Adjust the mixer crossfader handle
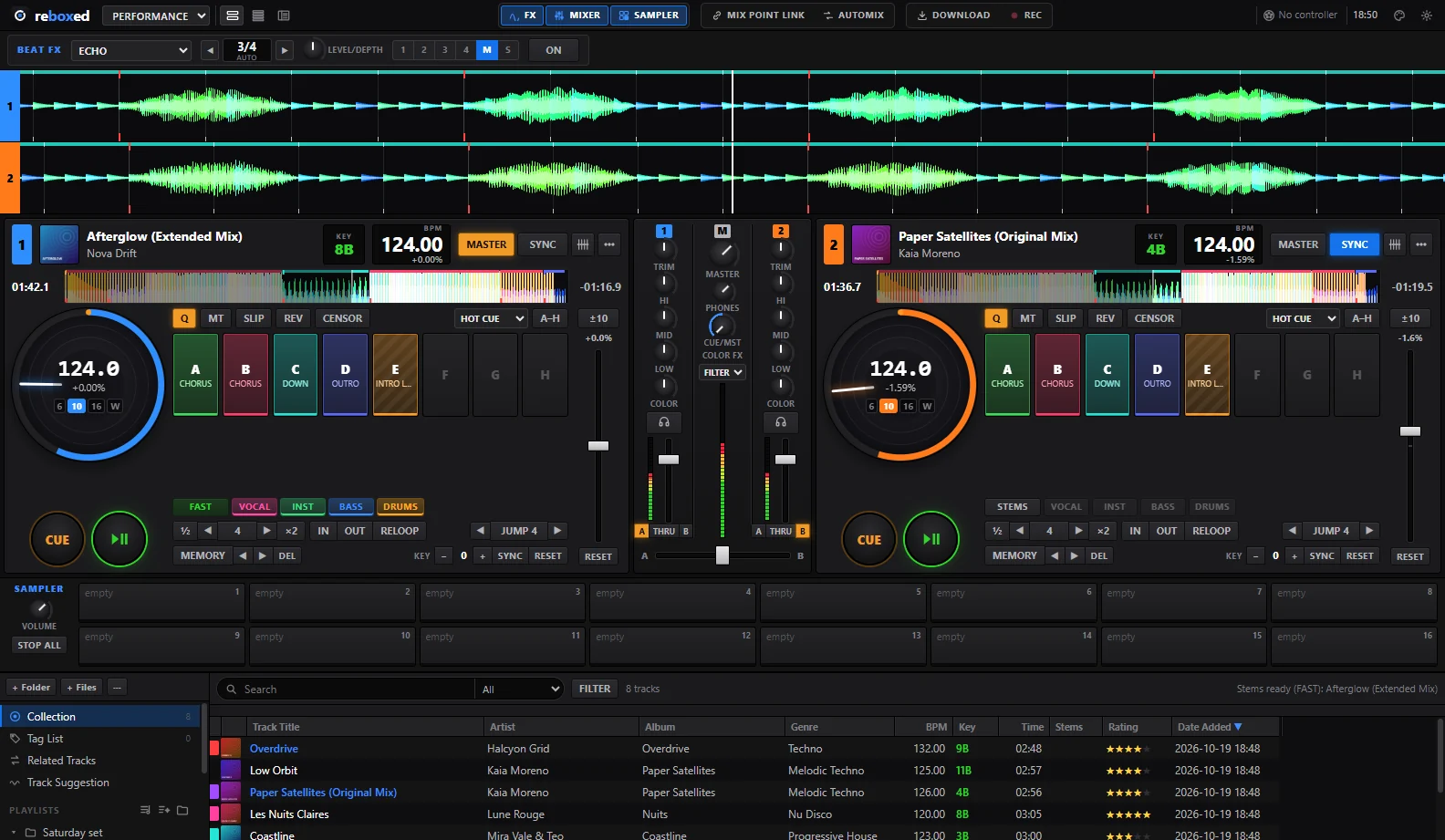This screenshot has width=1445, height=840. [x=722, y=555]
